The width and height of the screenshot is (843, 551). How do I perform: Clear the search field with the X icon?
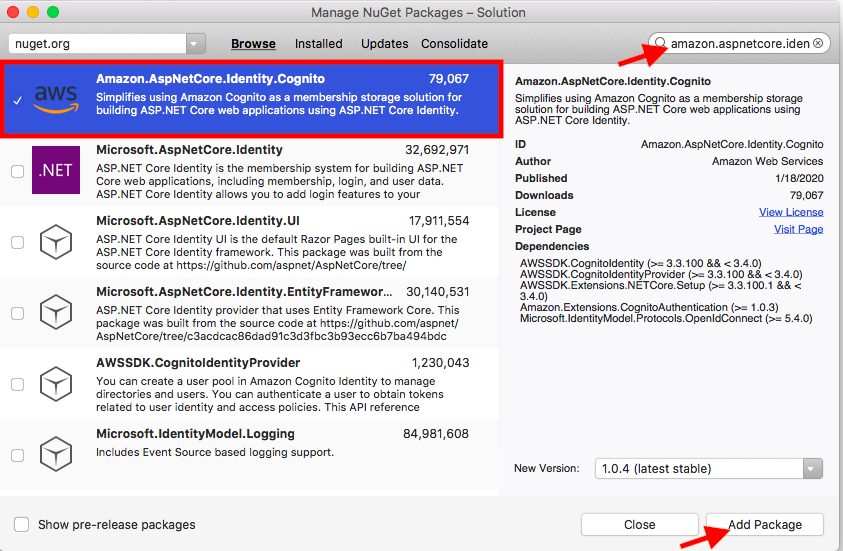818,43
